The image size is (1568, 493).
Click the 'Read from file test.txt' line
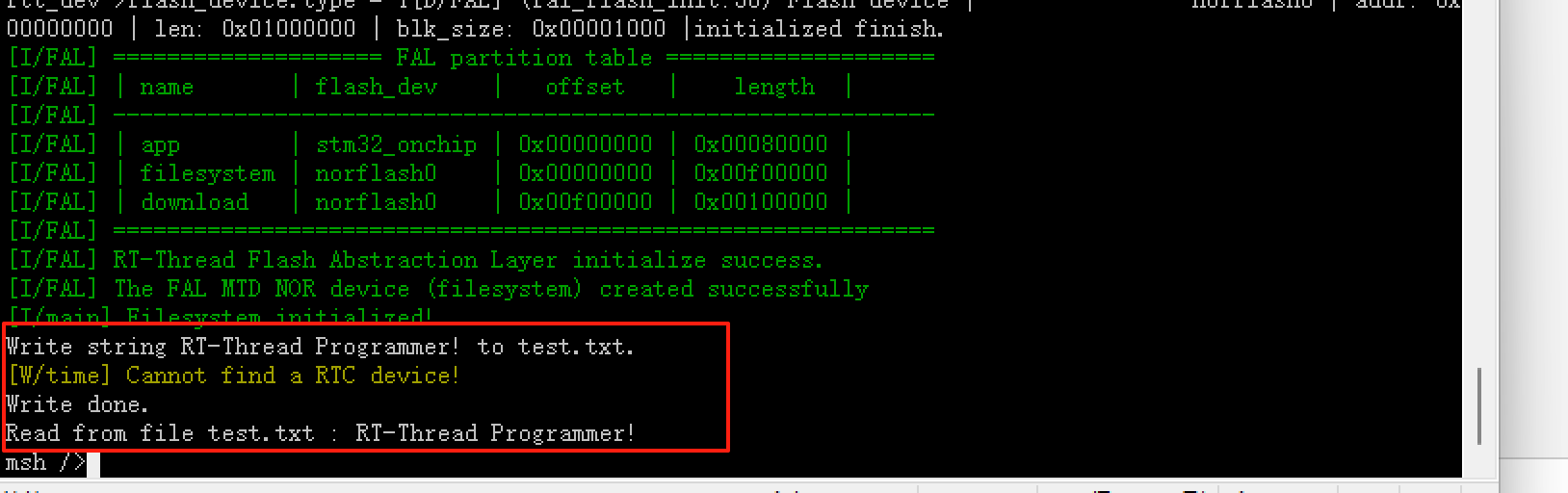tap(320, 433)
